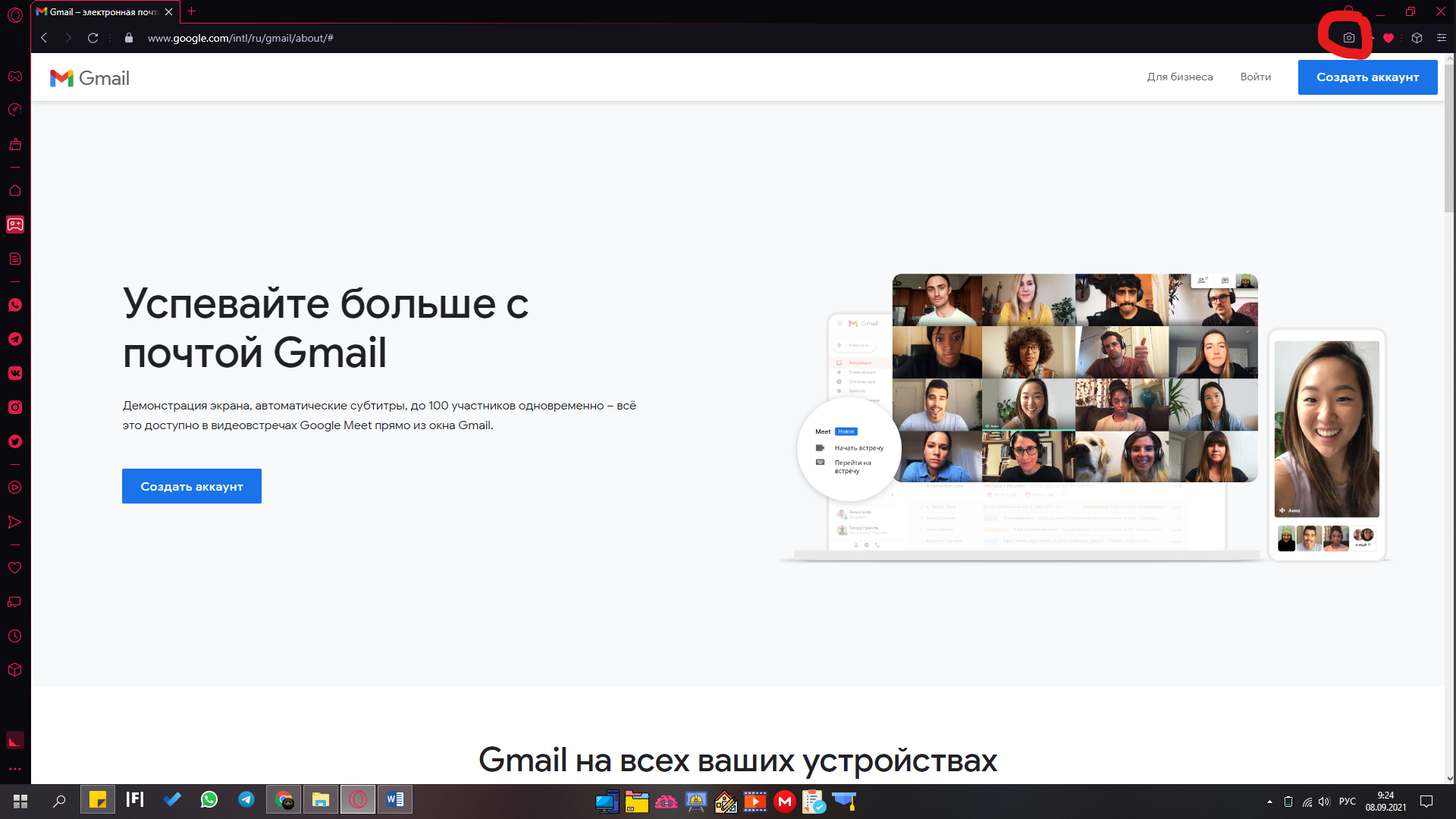Switch to Word in the taskbar
Viewport: 1456px width, 819px height.
(395, 800)
